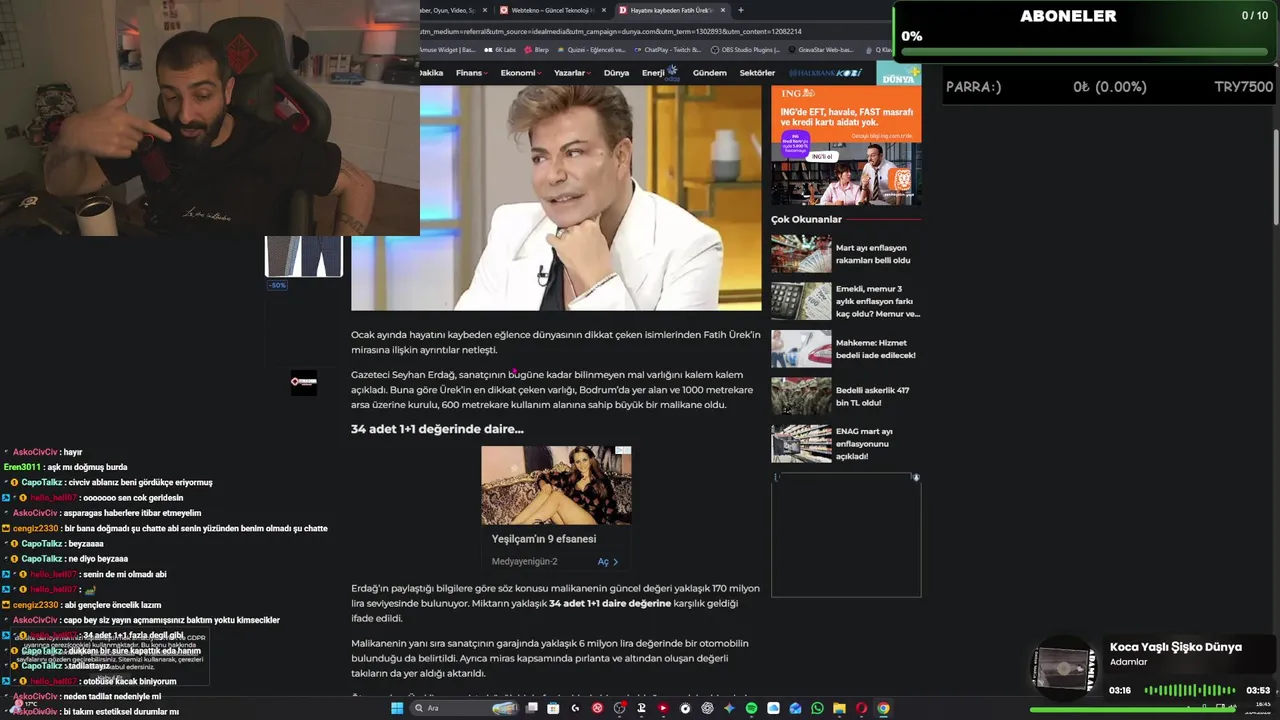Open the Sektörler menu item
The height and width of the screenshot is (720, 1280).
[x=757, y=73]
